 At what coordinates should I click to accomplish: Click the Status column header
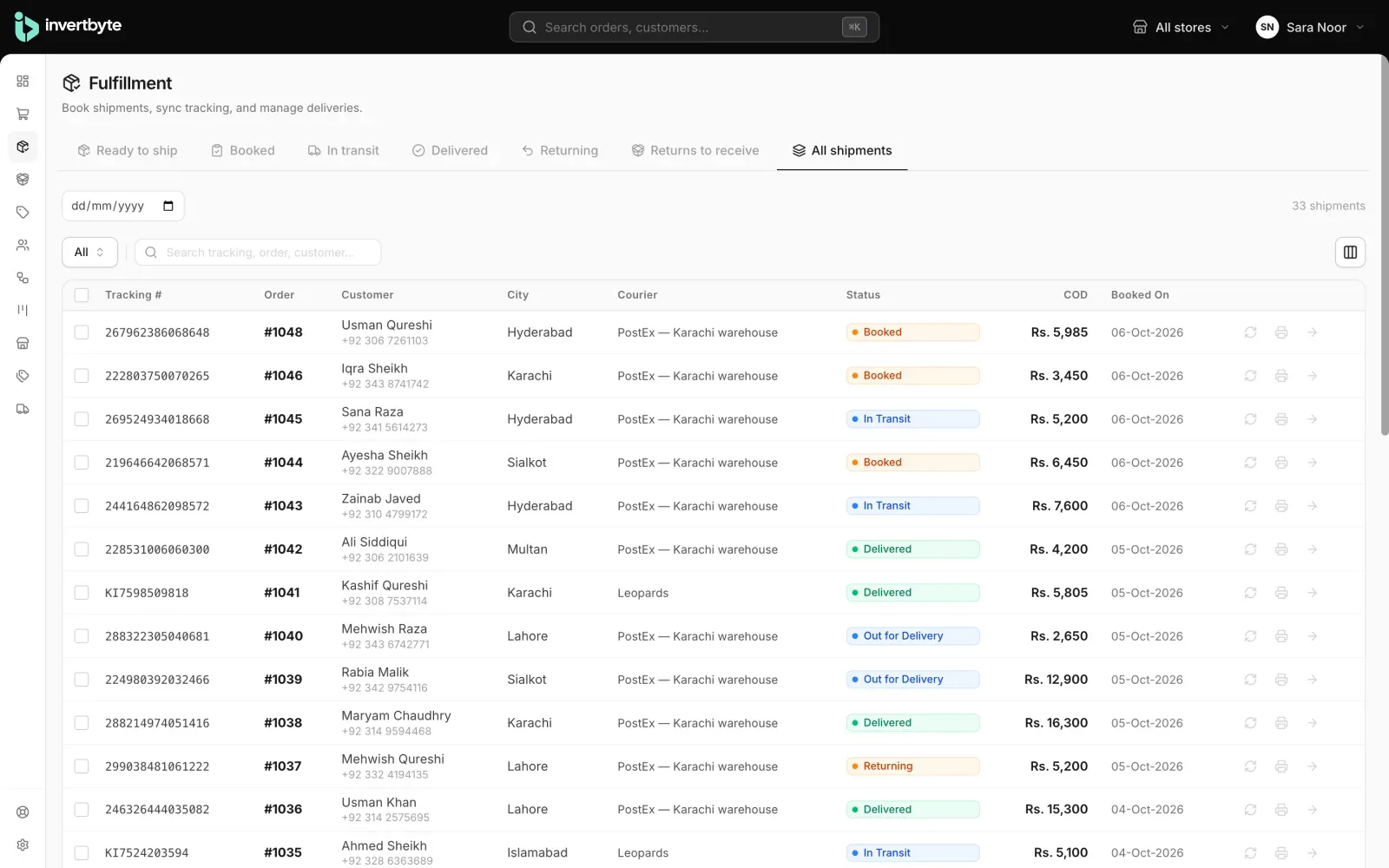click(863, 295)
